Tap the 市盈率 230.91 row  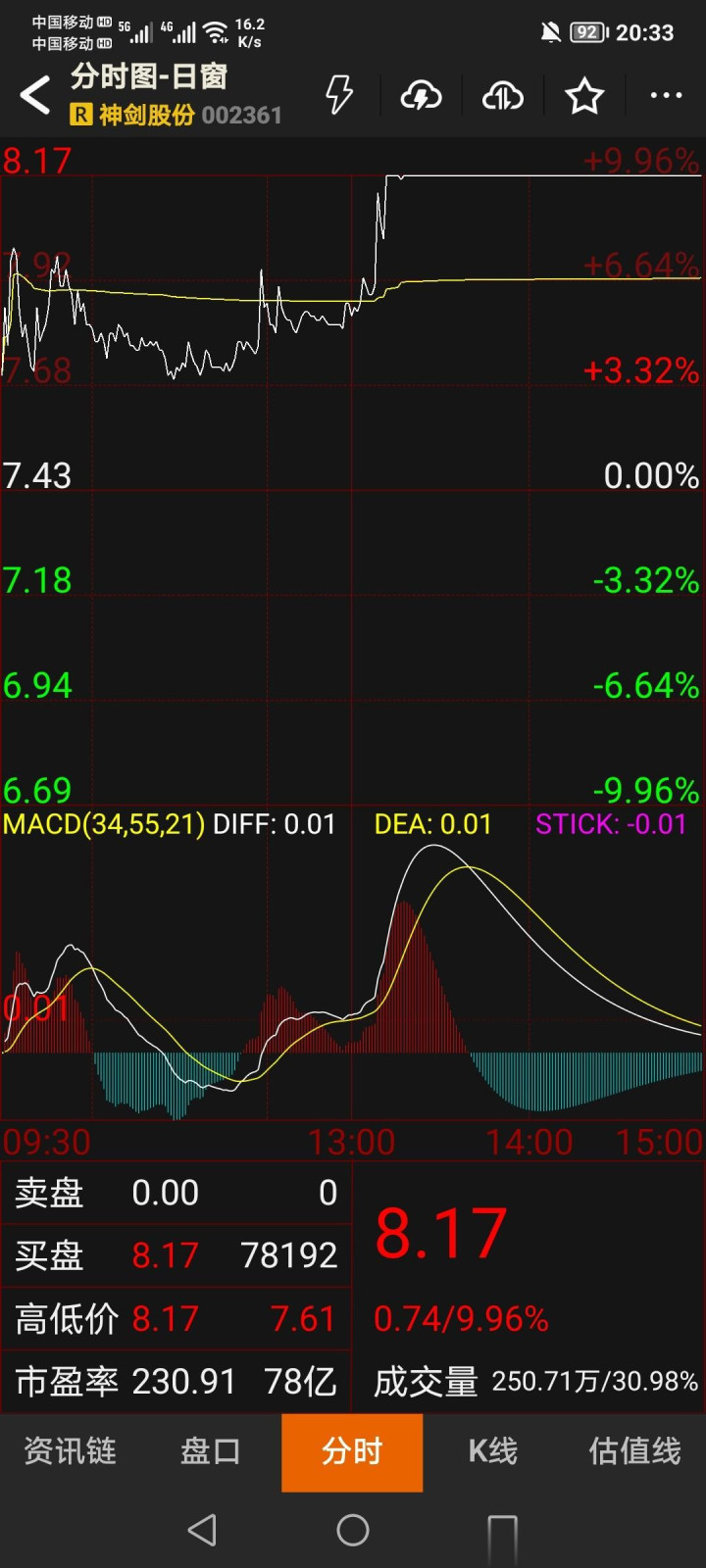coord(176,1382)
